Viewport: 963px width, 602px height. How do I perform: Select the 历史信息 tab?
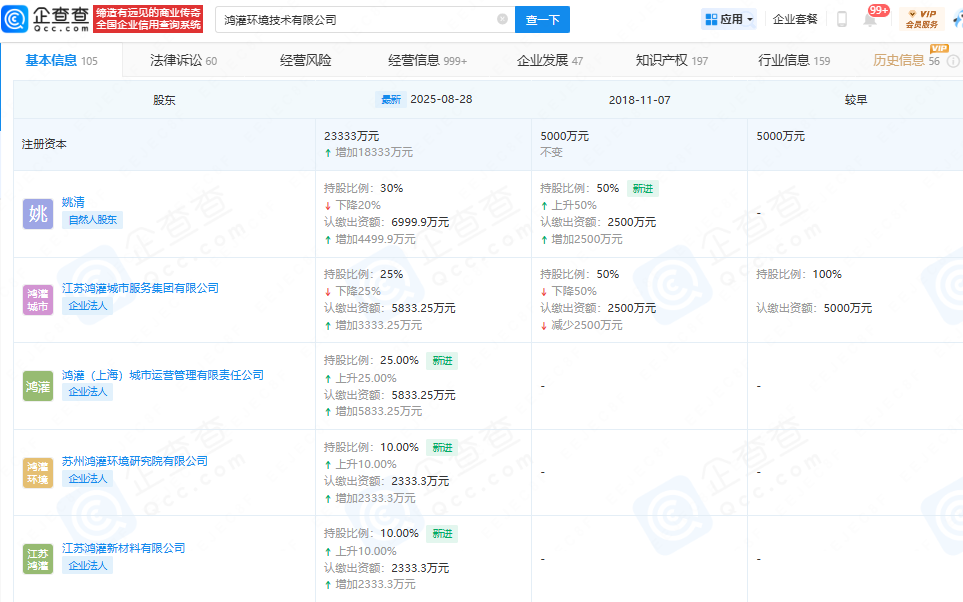pyautogui.click(x=906, y=60)
